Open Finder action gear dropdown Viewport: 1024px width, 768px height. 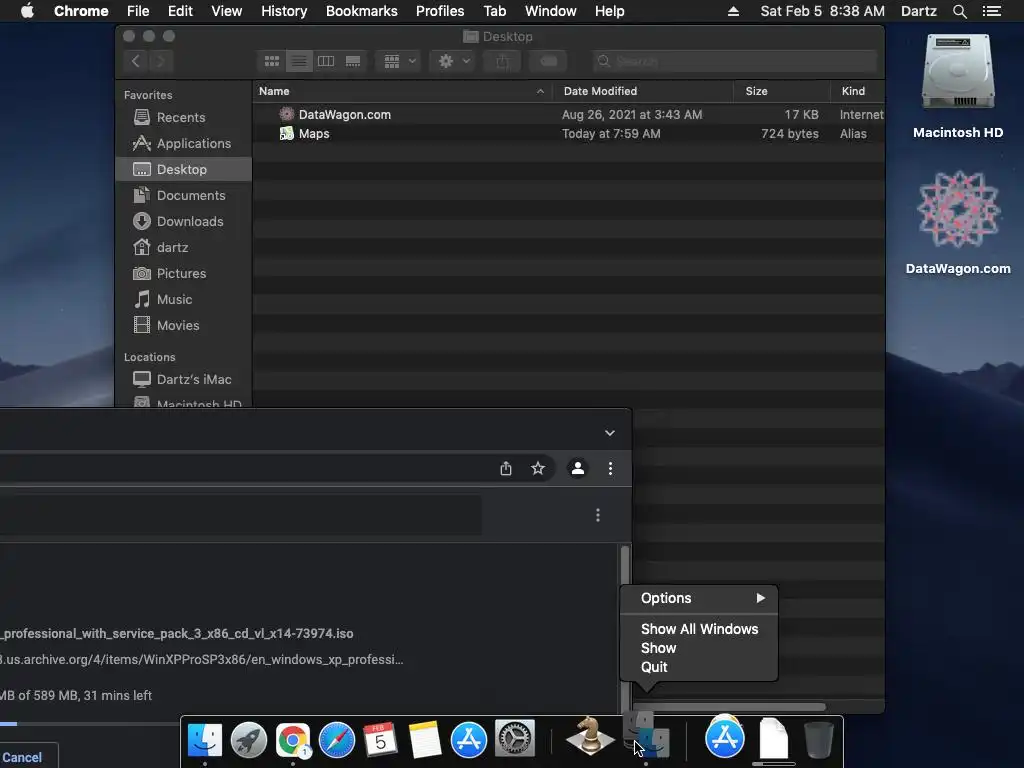(454, 61)
